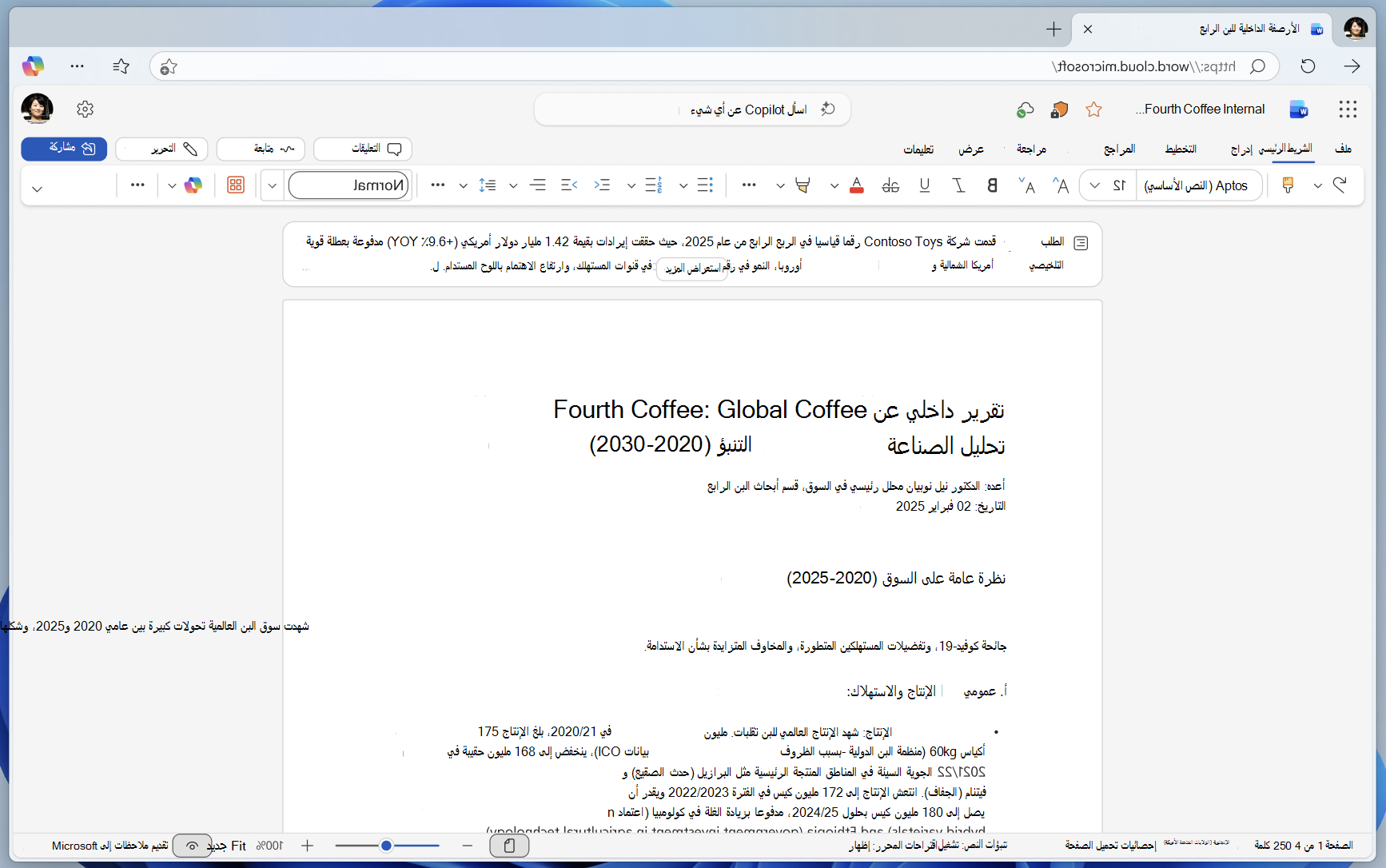Click the zoom in plus icon

pos(307,846)
